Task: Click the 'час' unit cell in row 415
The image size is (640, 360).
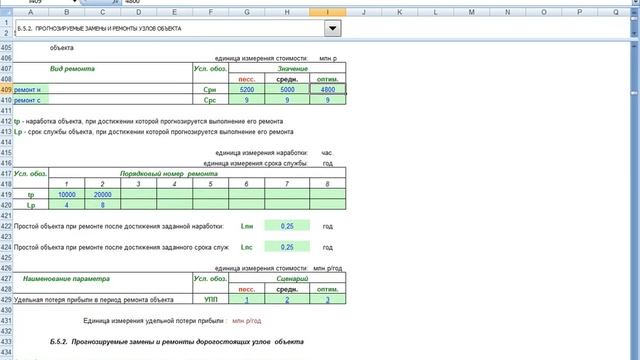Action: tap(327, 153)
